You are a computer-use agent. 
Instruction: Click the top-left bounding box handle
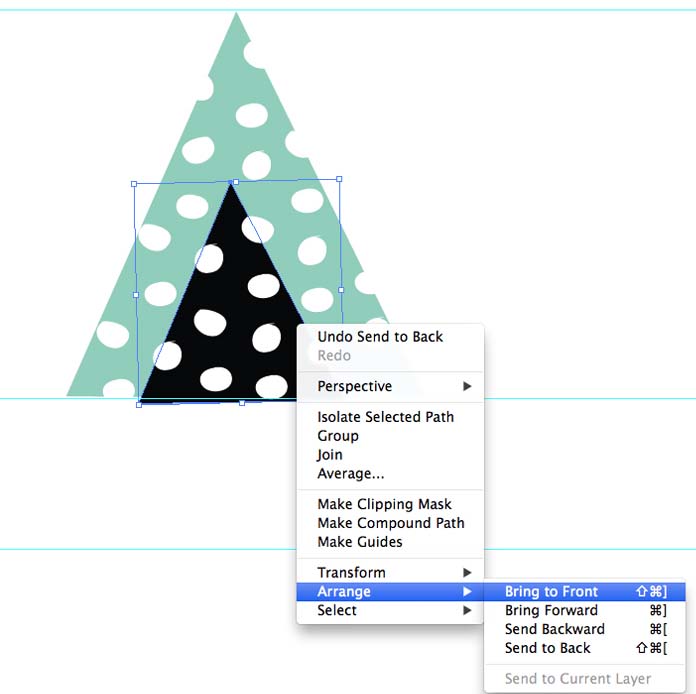[134, 184]
